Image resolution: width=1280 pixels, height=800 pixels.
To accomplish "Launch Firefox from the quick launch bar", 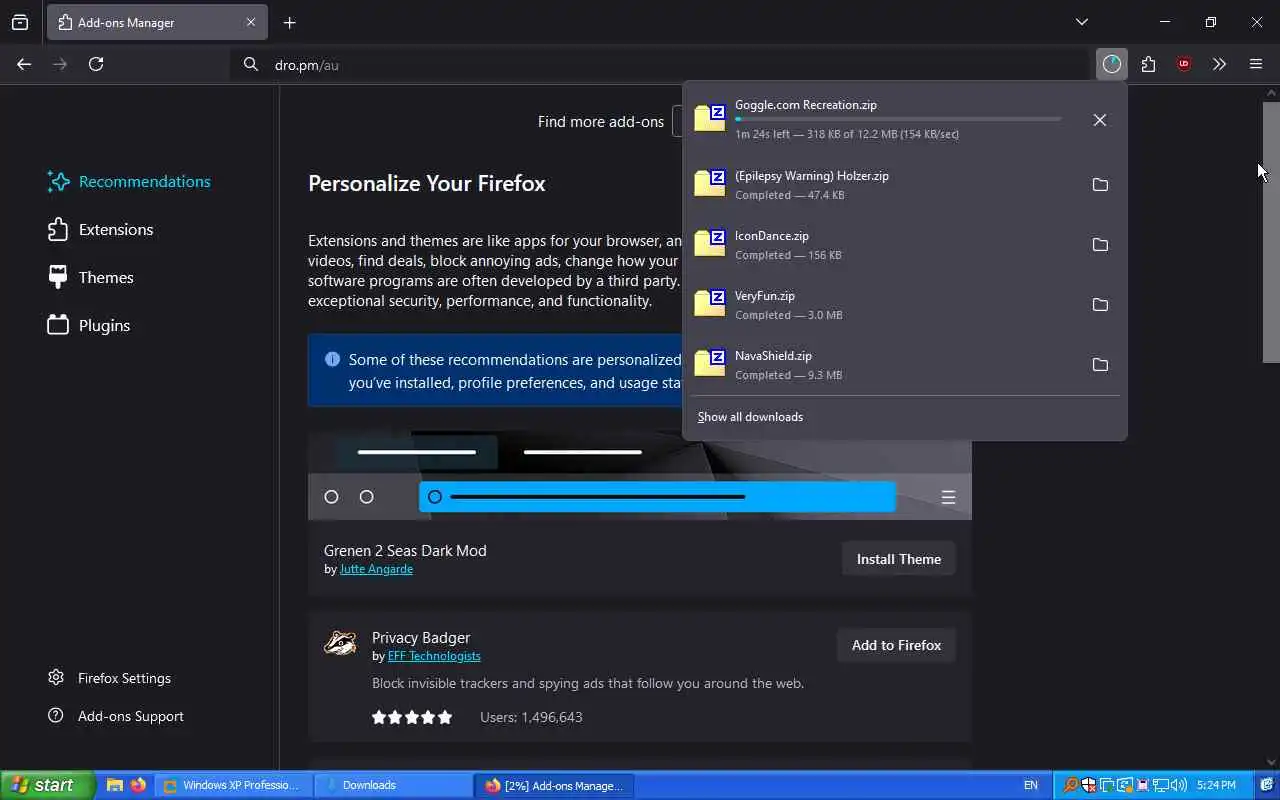I will (x=138, y=785).
